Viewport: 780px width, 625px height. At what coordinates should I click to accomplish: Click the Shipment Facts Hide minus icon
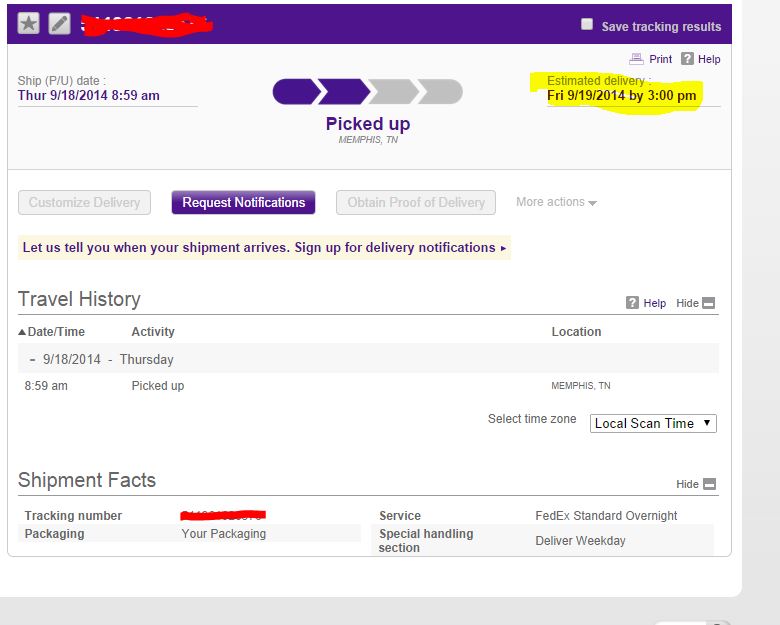coord(710,484)
